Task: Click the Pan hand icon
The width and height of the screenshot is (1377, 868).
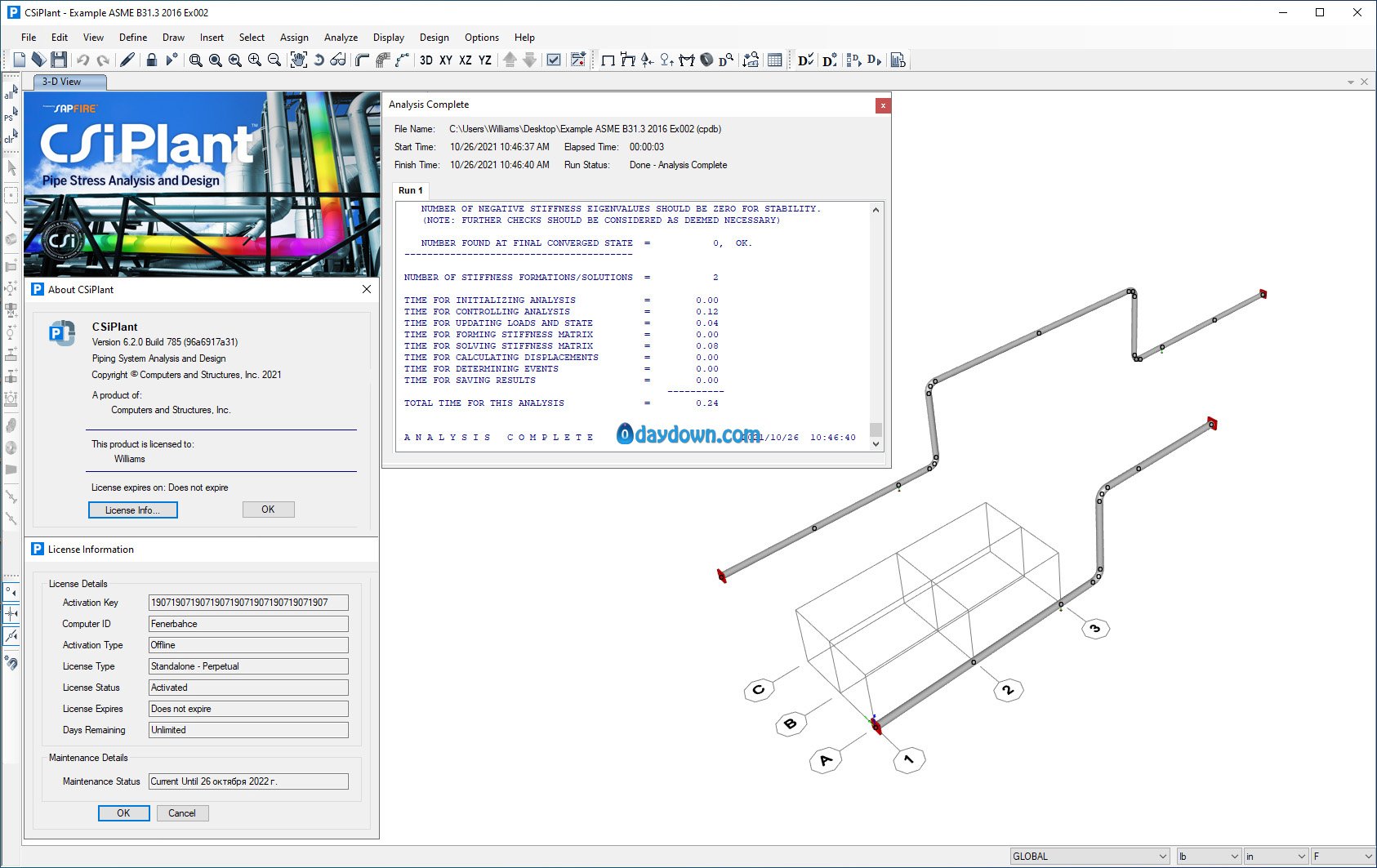Action: coord(299,60)
